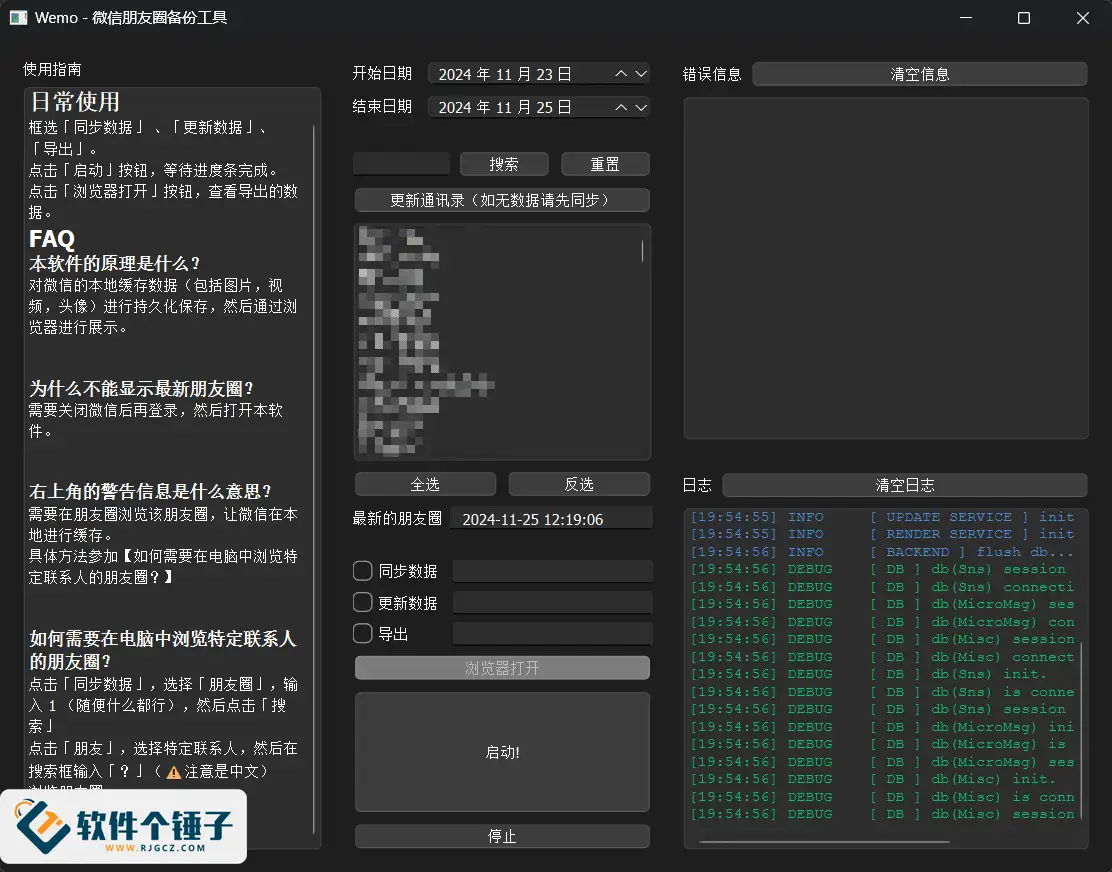Minimize the Wemo window
The width and height of the screenshot is (1112, 872).
[966, 18]
